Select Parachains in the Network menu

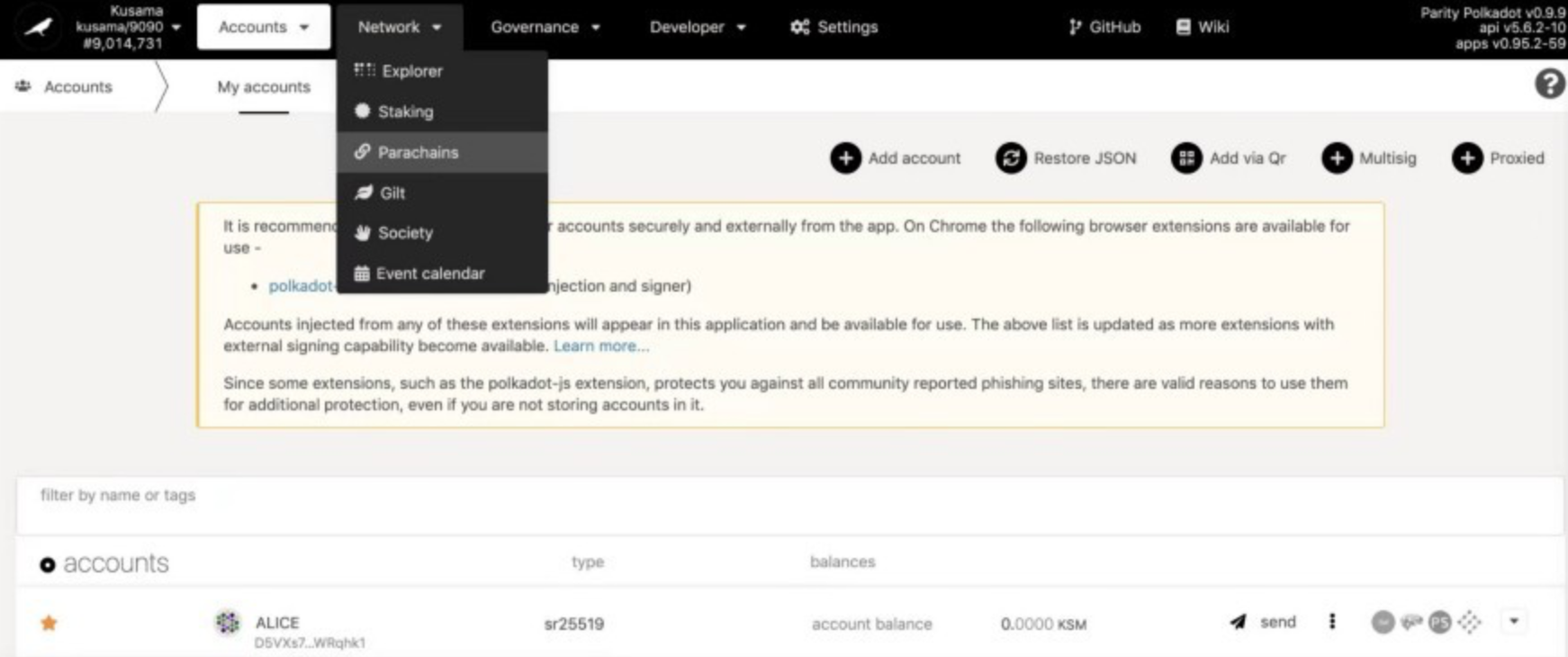pos(442,152)
